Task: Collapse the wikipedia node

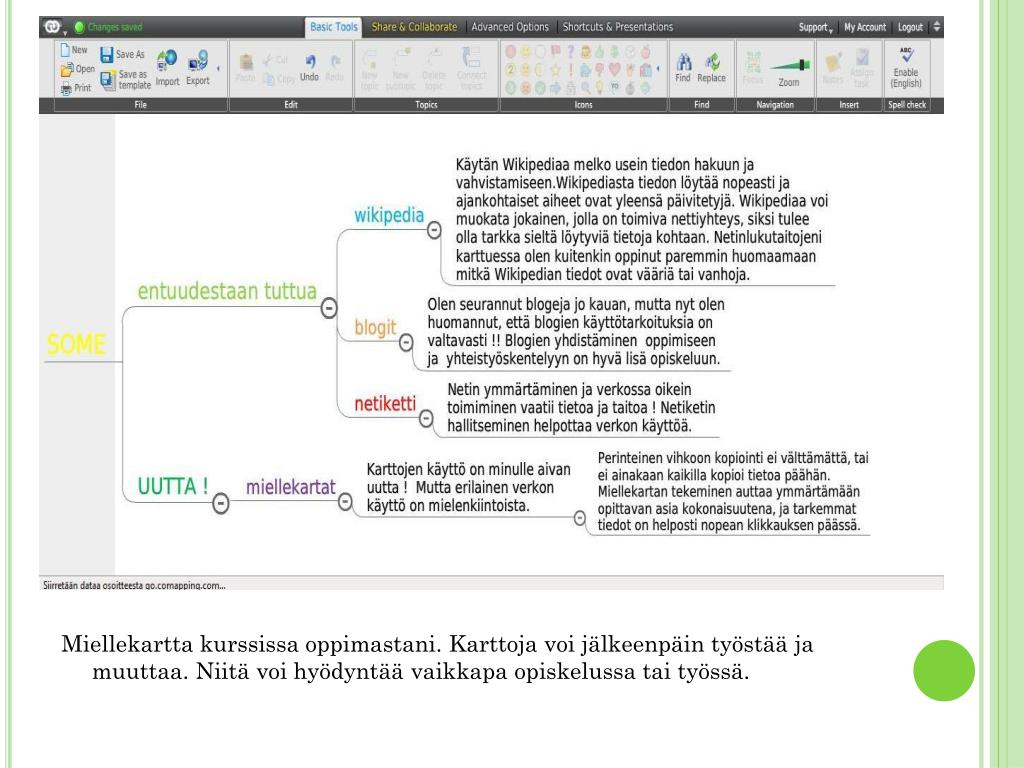Action: coord(434,230)
